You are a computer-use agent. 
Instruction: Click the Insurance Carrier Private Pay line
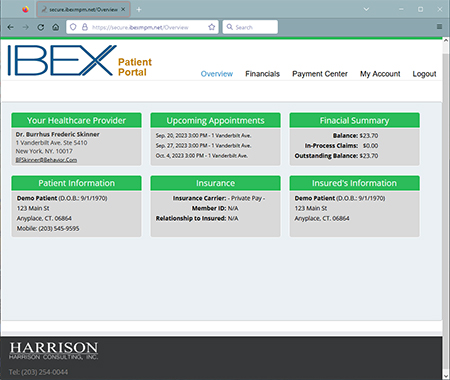coord(219,198)
